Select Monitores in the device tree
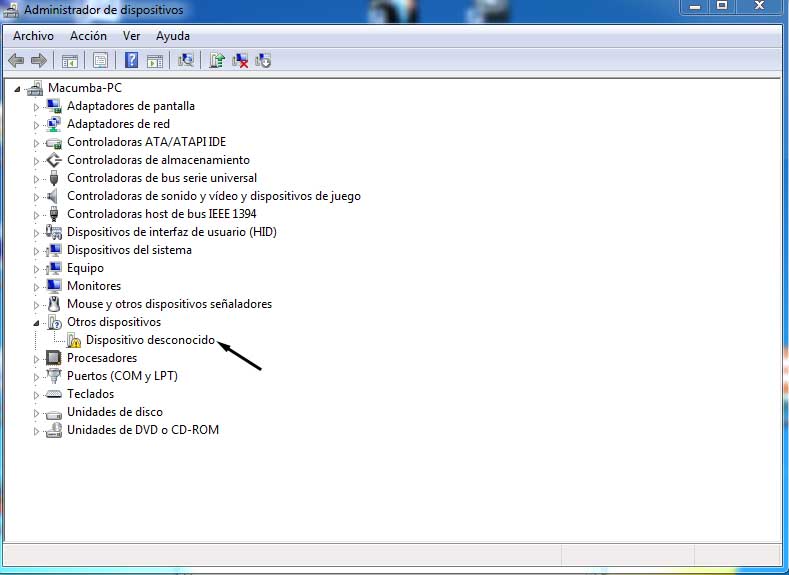Viewport: 789px width, 575px height. [94, 286]
